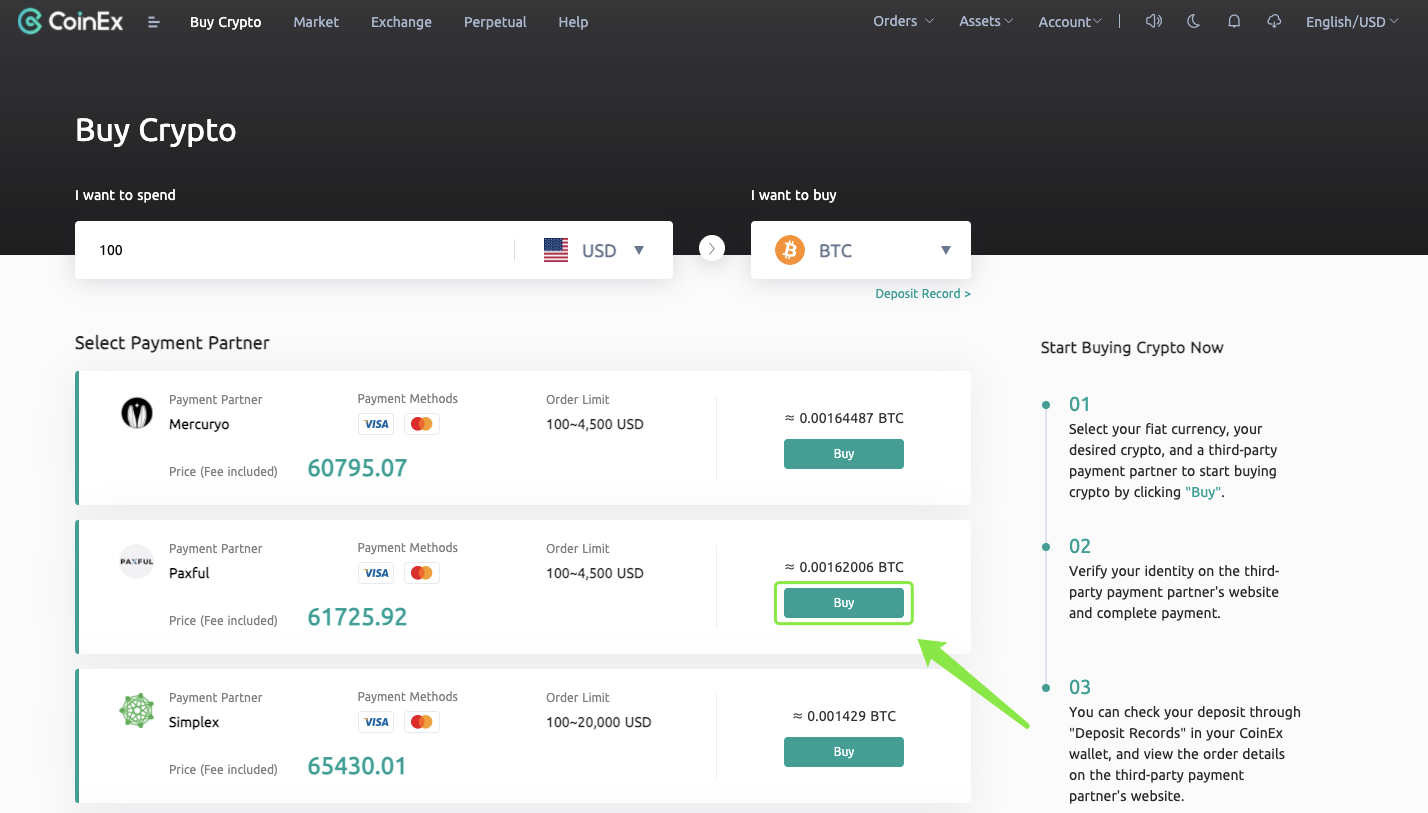Switch to the Perpetual tab
Screen dimensions: 1428x813
point(494,21)
